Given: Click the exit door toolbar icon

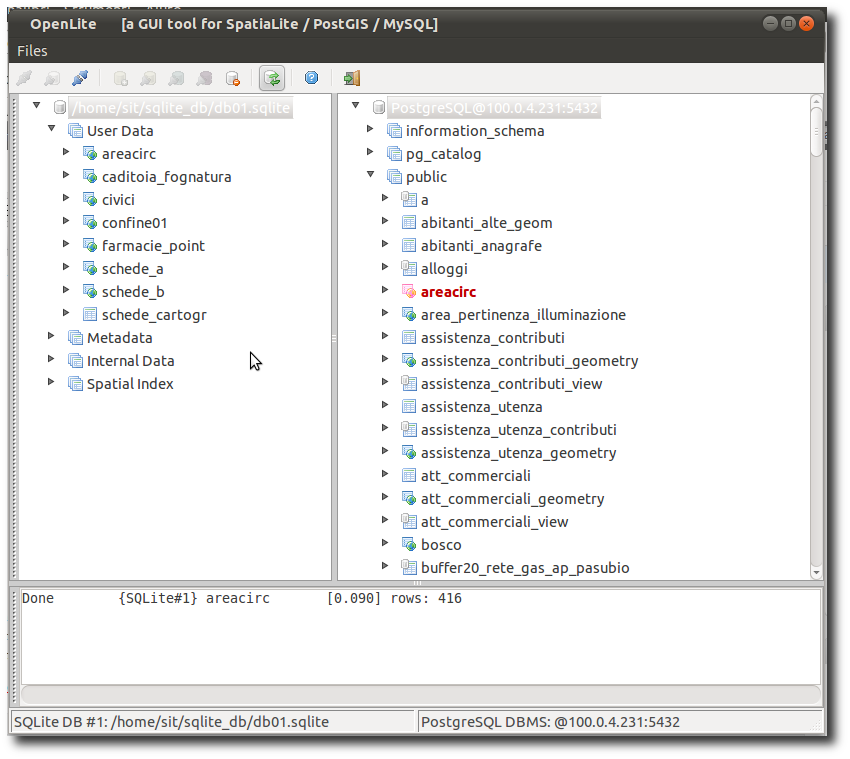Looking at the screenshot, I should pyautogui.click(x=351, y=78).
